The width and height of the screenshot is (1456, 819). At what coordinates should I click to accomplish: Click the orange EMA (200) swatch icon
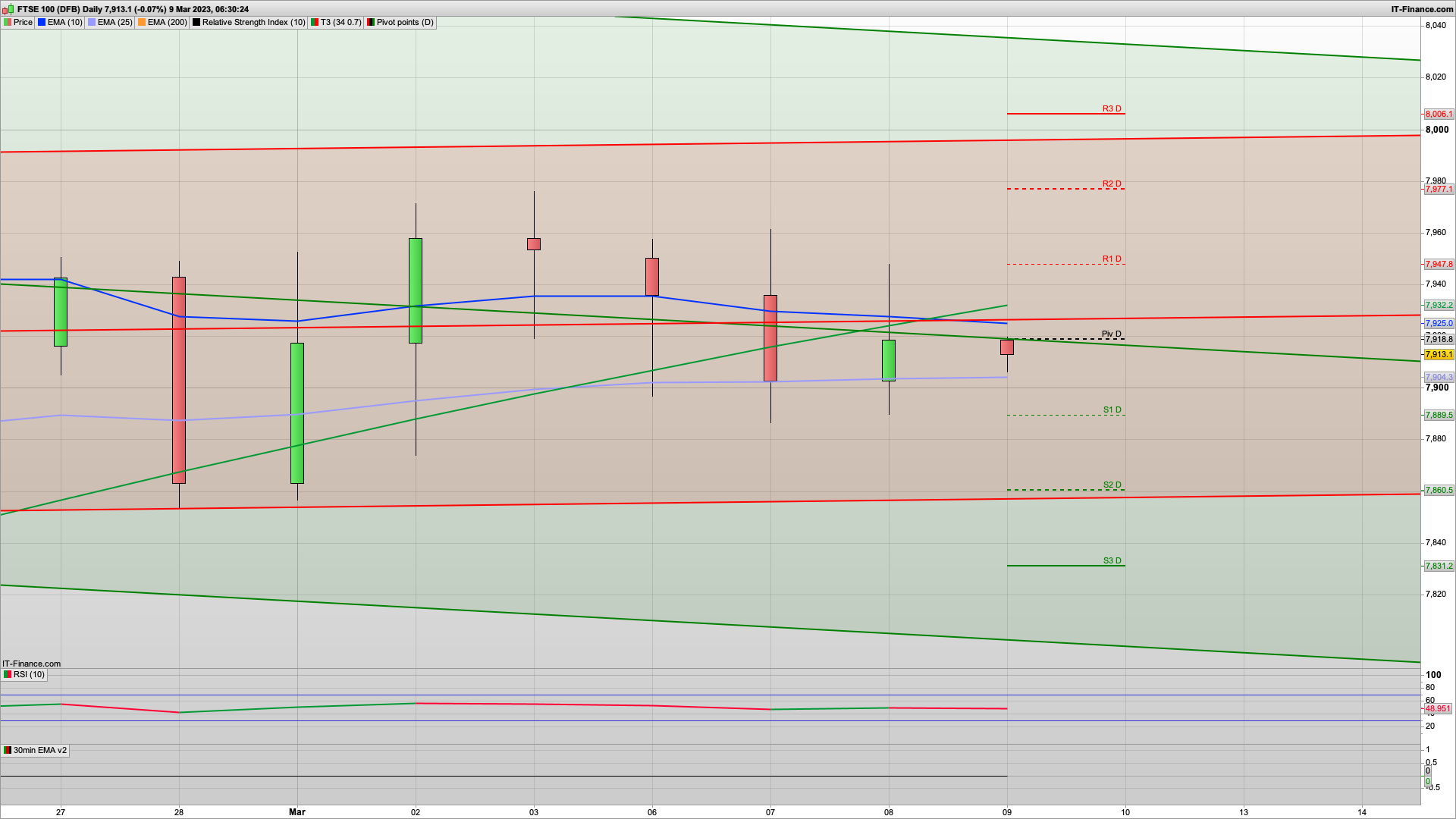click(142, 22)
